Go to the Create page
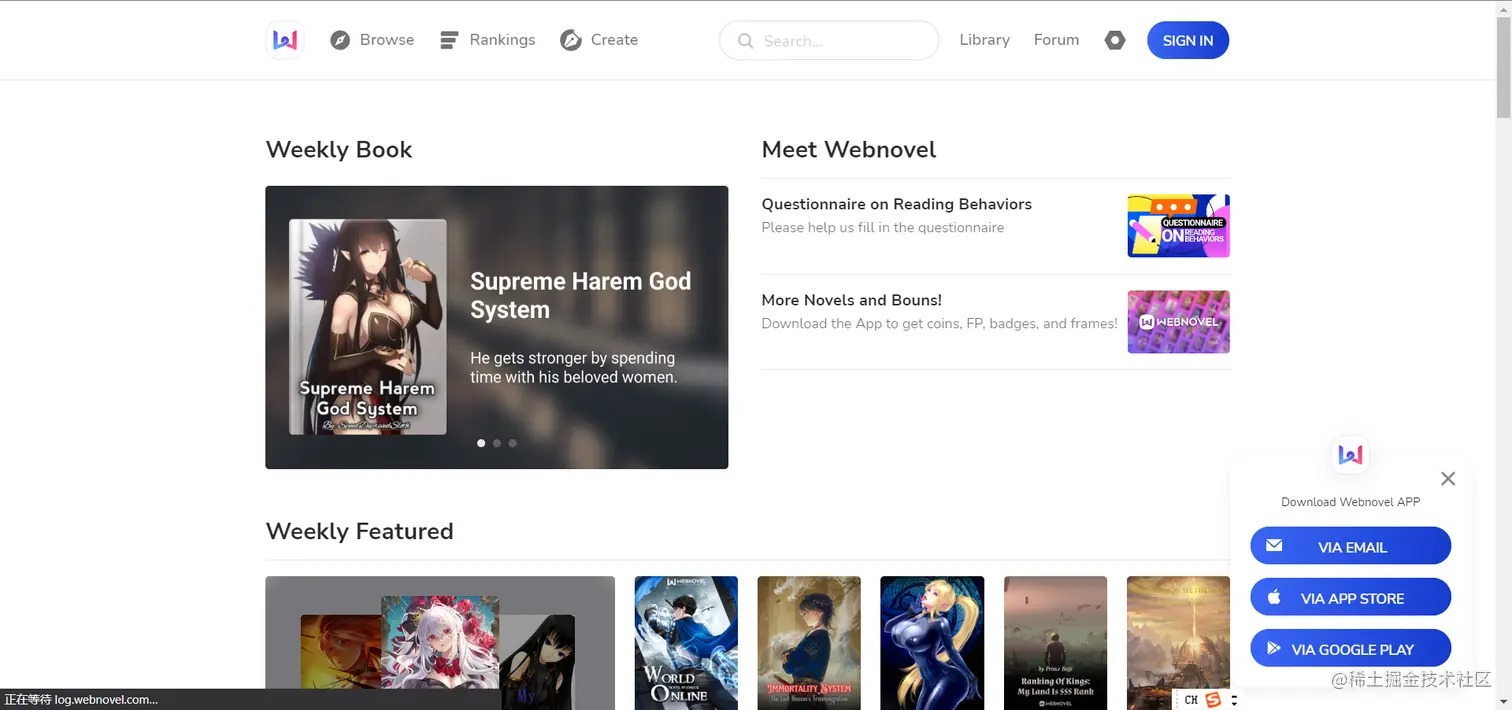 pos(599,40)
